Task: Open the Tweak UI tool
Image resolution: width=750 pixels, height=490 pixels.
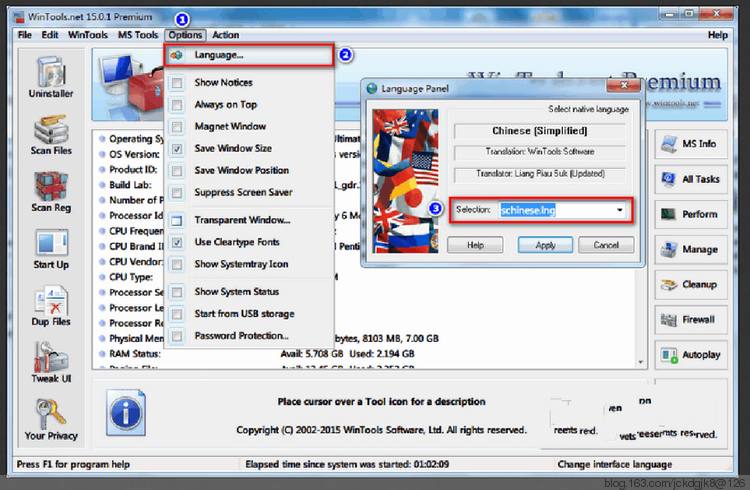Action: 51,362
